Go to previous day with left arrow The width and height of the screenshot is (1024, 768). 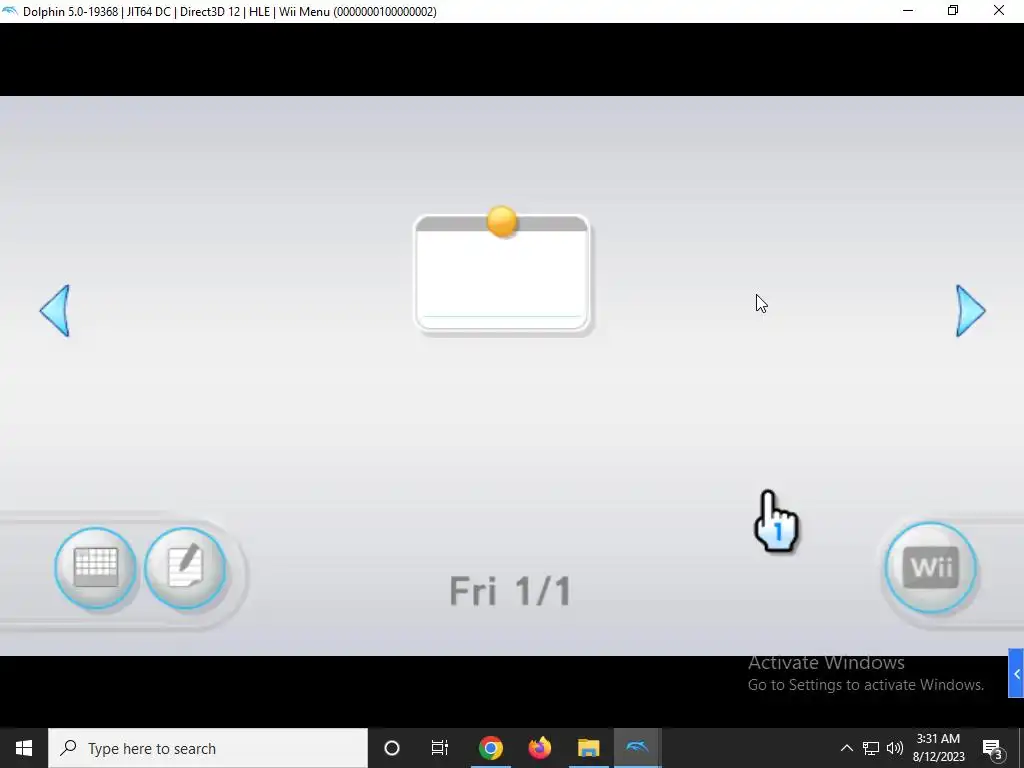coord(55,311)
